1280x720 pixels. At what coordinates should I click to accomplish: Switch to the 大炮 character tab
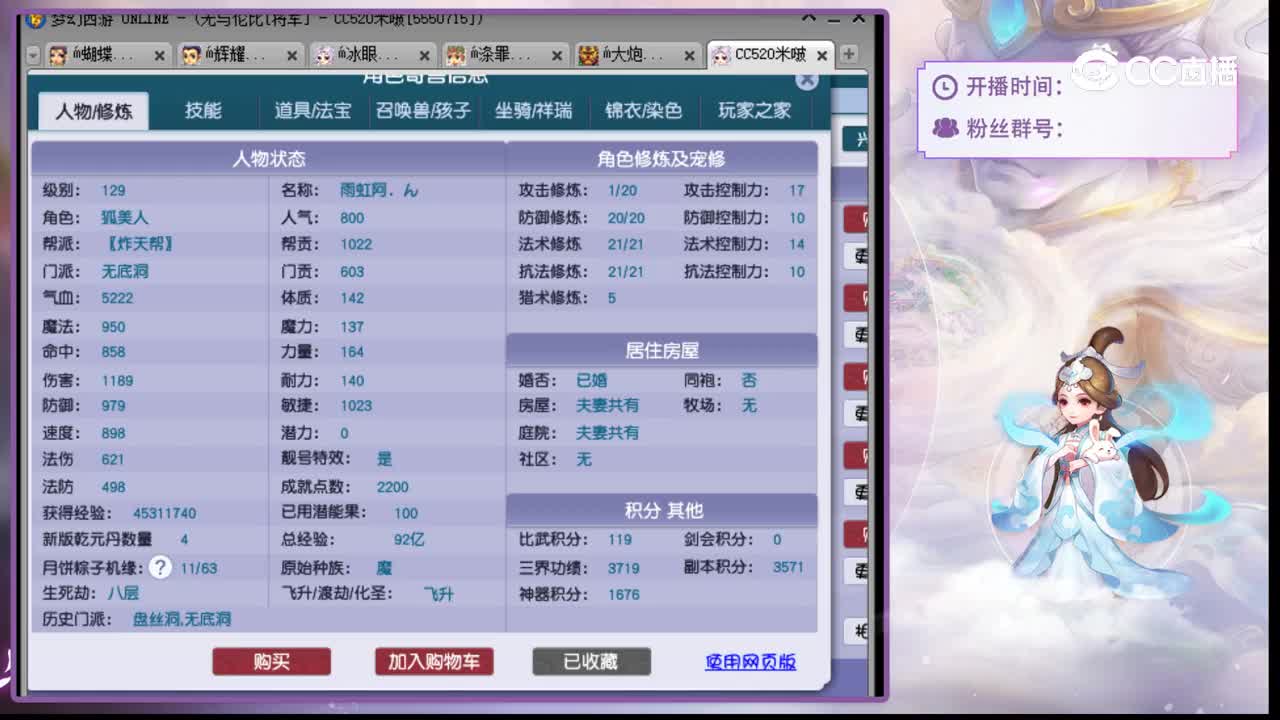[x=637, y=55]
